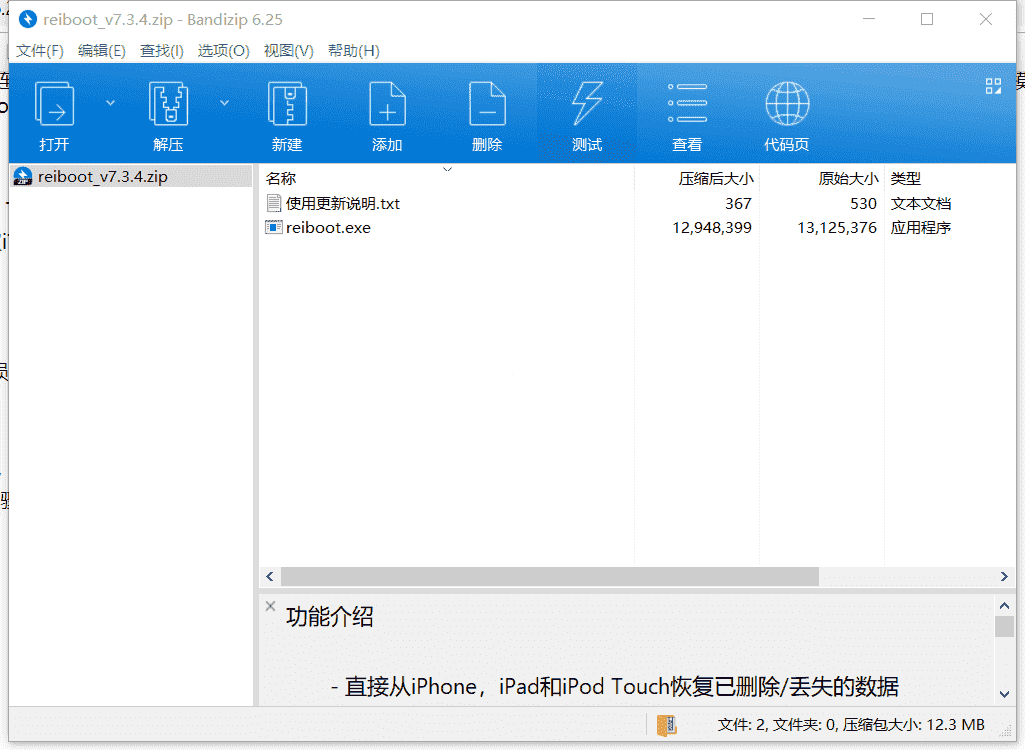Click the compressed size 12,948,399
1025x750 pixels.
712,228
